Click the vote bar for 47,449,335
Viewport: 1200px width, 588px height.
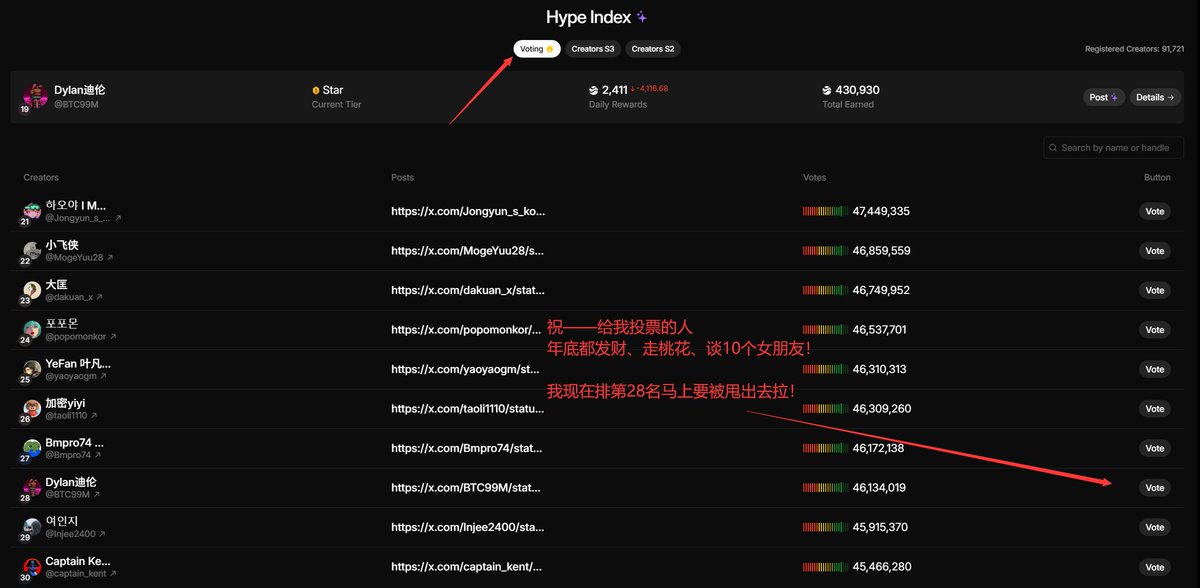click(825, 211)
